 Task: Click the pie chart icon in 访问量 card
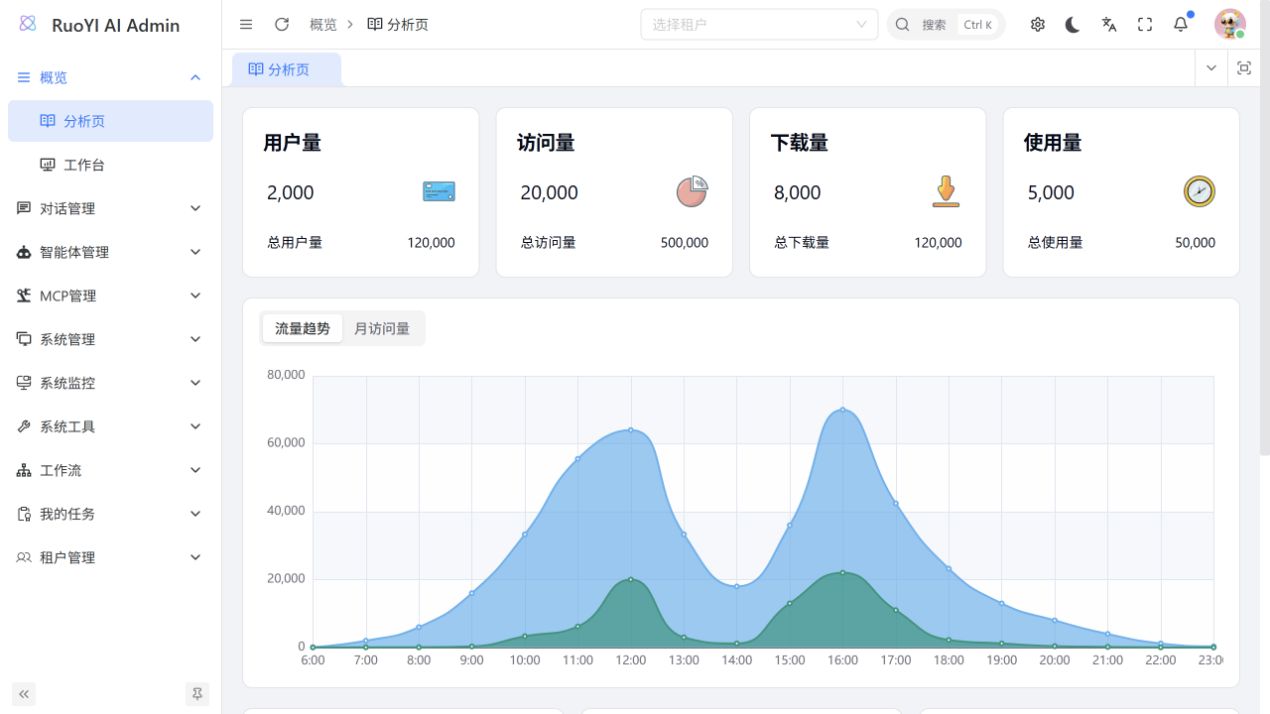(x=692, y=191)
